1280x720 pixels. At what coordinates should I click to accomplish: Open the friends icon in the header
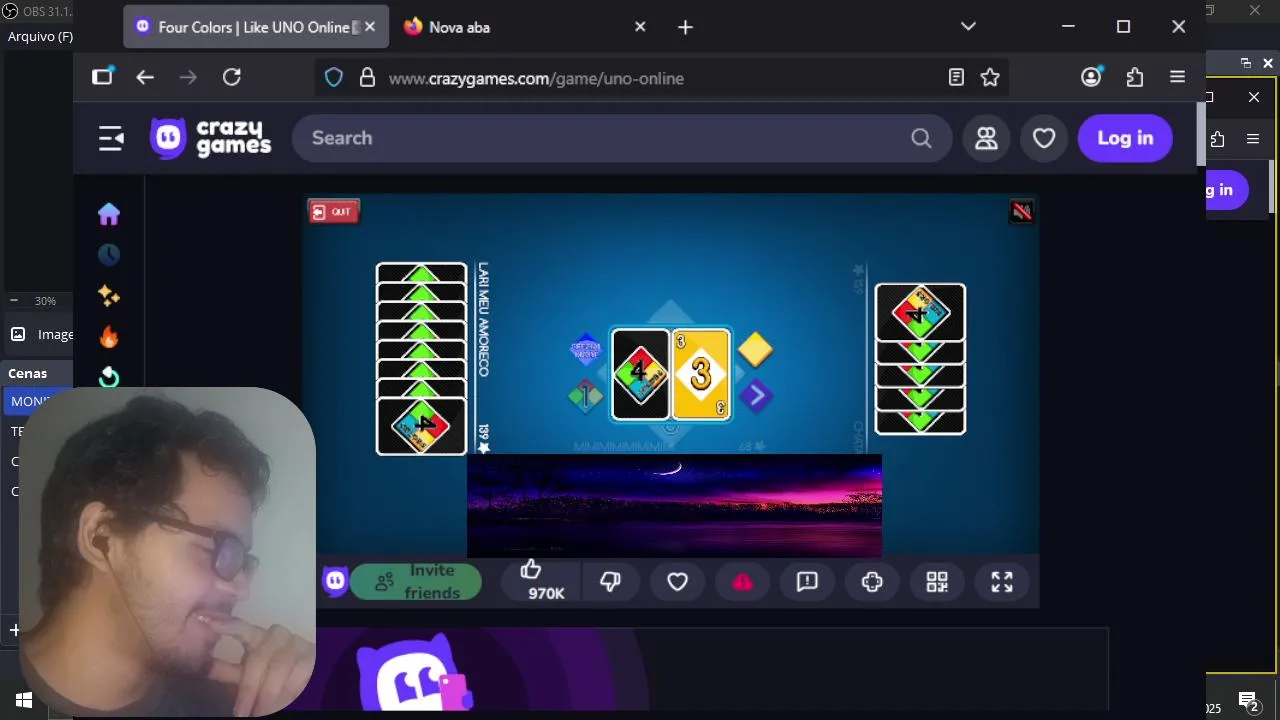(987, 138)
